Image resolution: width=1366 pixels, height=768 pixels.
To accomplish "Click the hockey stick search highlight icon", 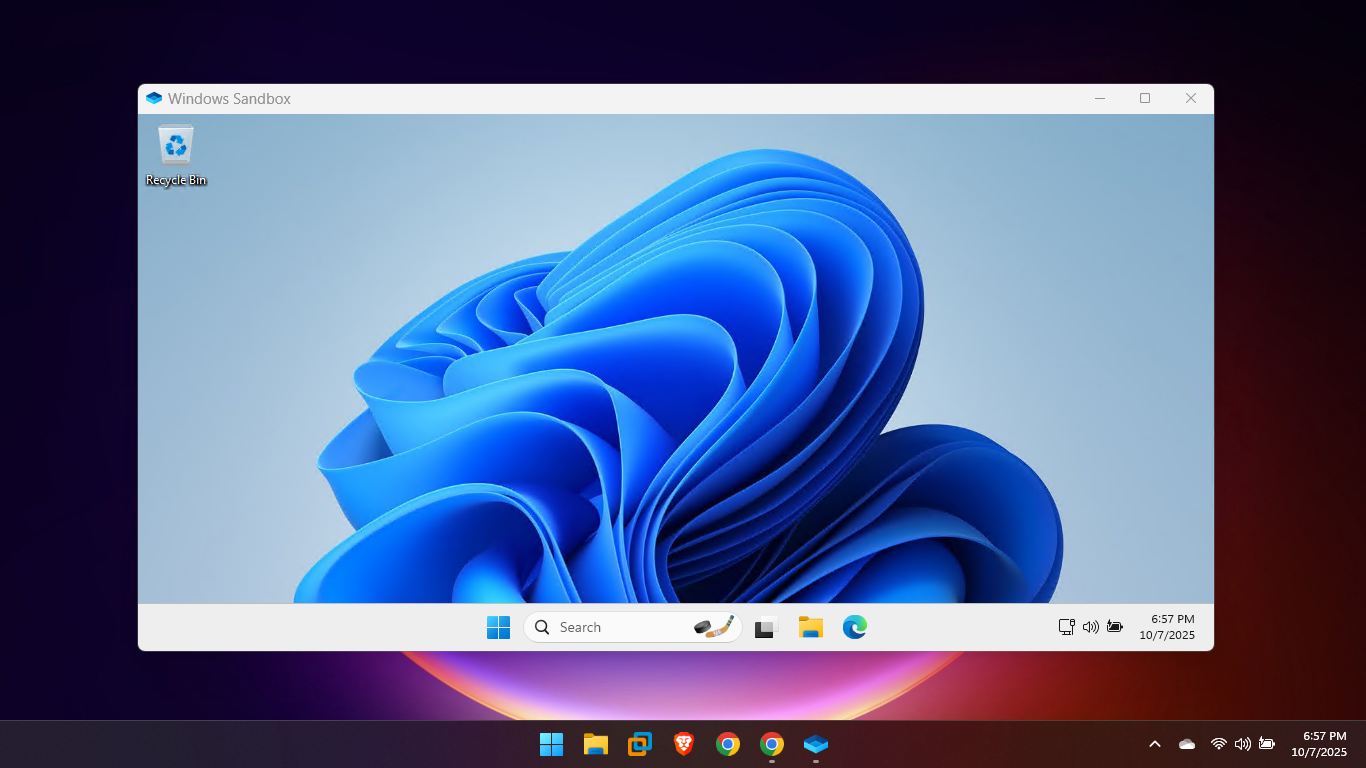I will coord(714,627).
